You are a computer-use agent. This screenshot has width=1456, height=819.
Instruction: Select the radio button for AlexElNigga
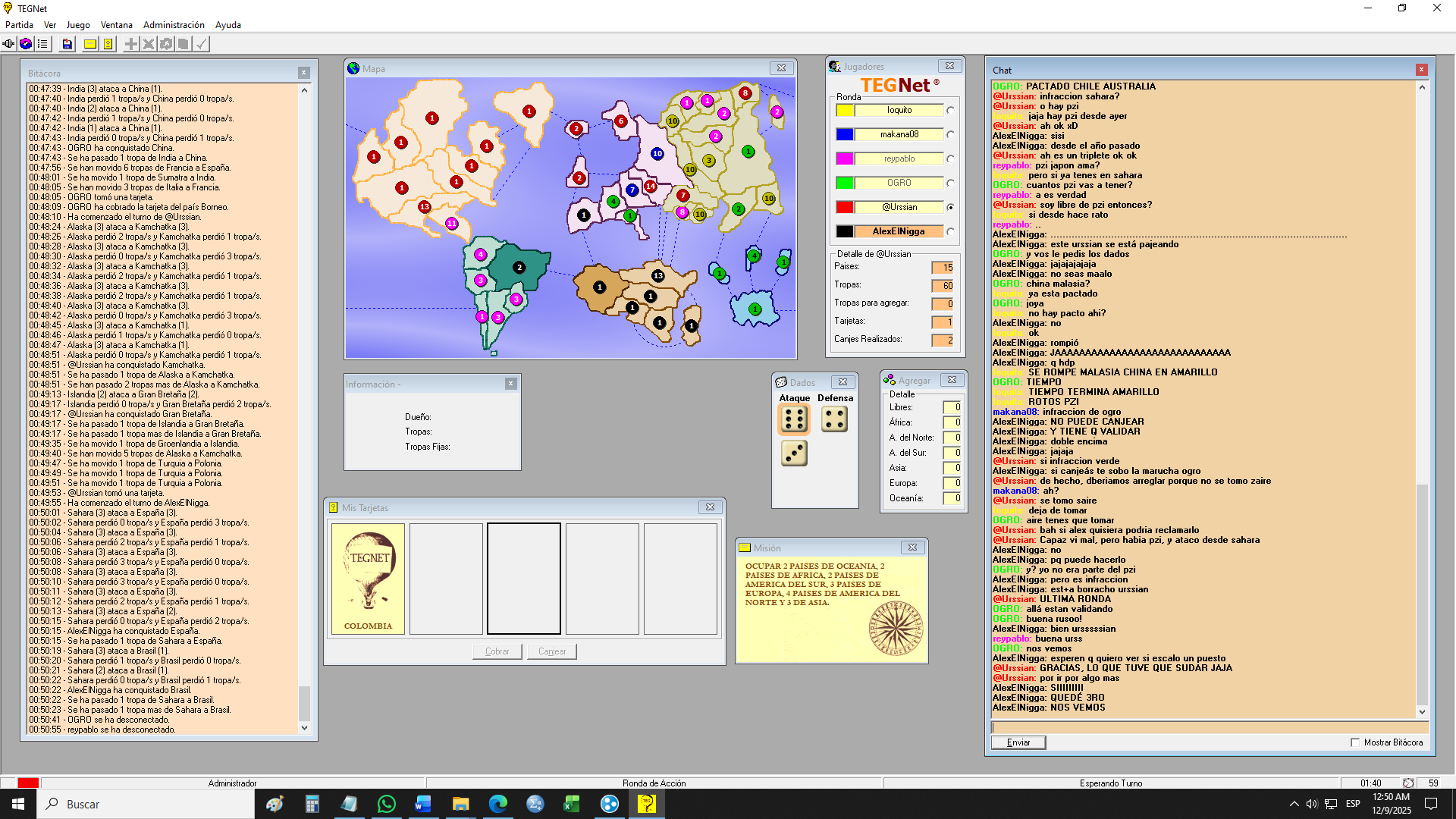(x=950, y=232)
